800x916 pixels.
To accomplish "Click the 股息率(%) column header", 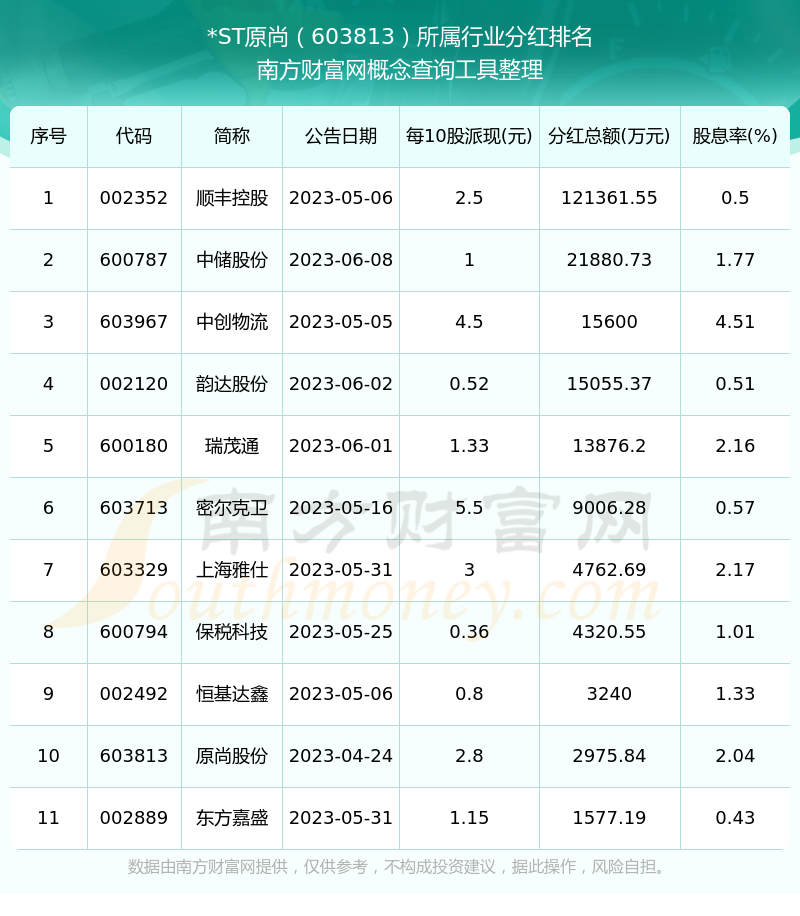I will tap(736, 138).
